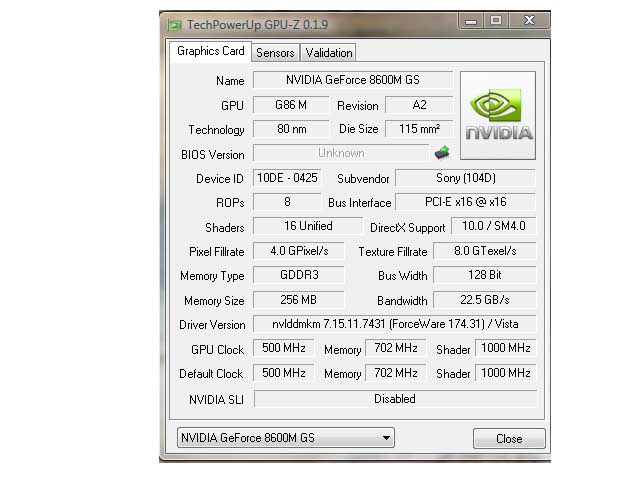Click the BIOS save chip icon
The image size is (640, 480).
pyautogui.click(x=442, y=153)
